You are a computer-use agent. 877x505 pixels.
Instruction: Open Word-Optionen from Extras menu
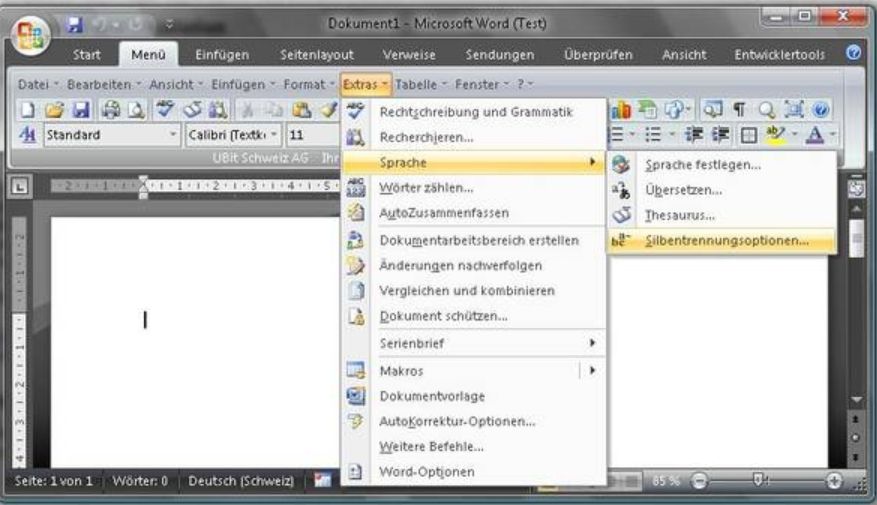coord(474,472)
